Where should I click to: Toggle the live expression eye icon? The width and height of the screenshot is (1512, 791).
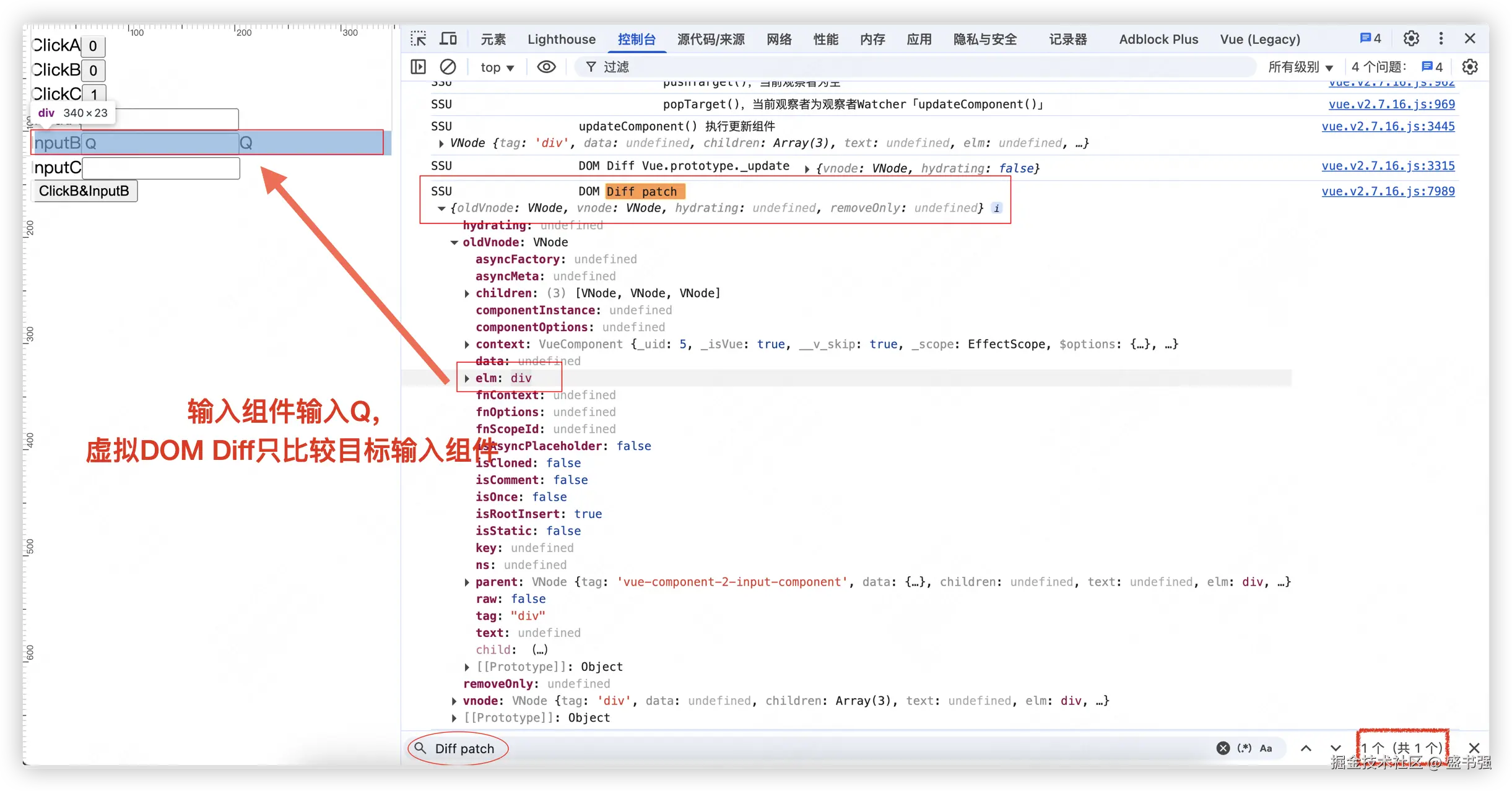pyautogui.click(x=546, y=67)
